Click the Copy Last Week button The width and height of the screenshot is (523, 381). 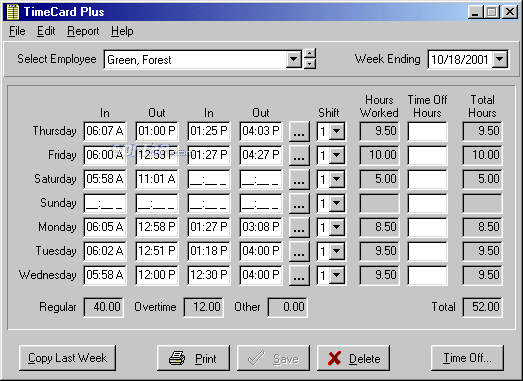(x=68, y=358)
